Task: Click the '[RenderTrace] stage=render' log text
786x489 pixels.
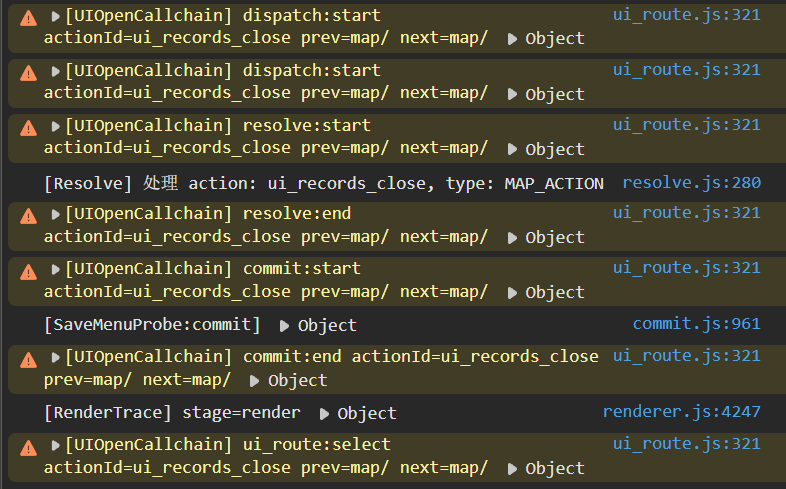Action: (x=172, y=413)
